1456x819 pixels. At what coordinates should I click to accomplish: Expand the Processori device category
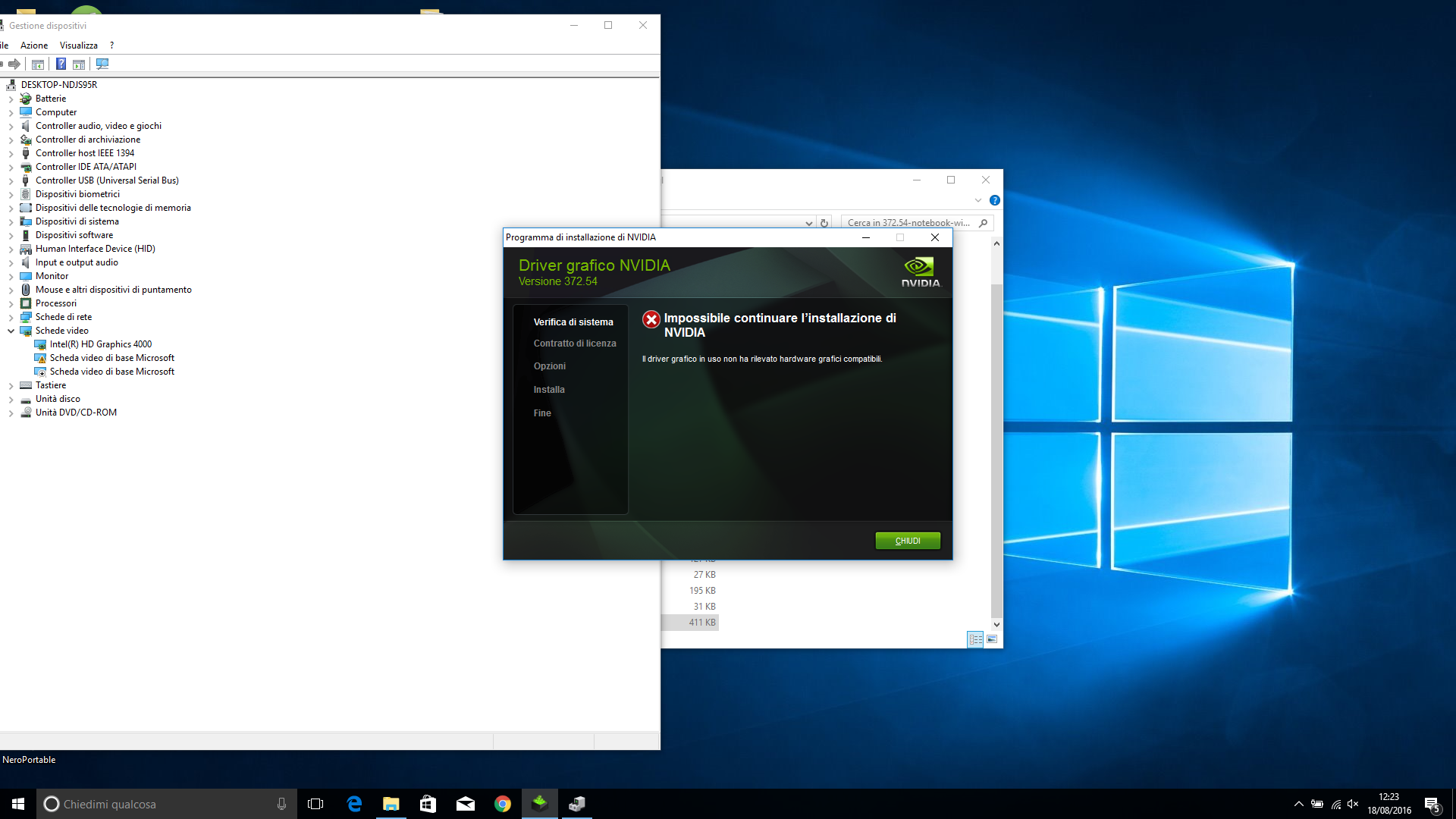pyautogui.click(x=11, y=303)
